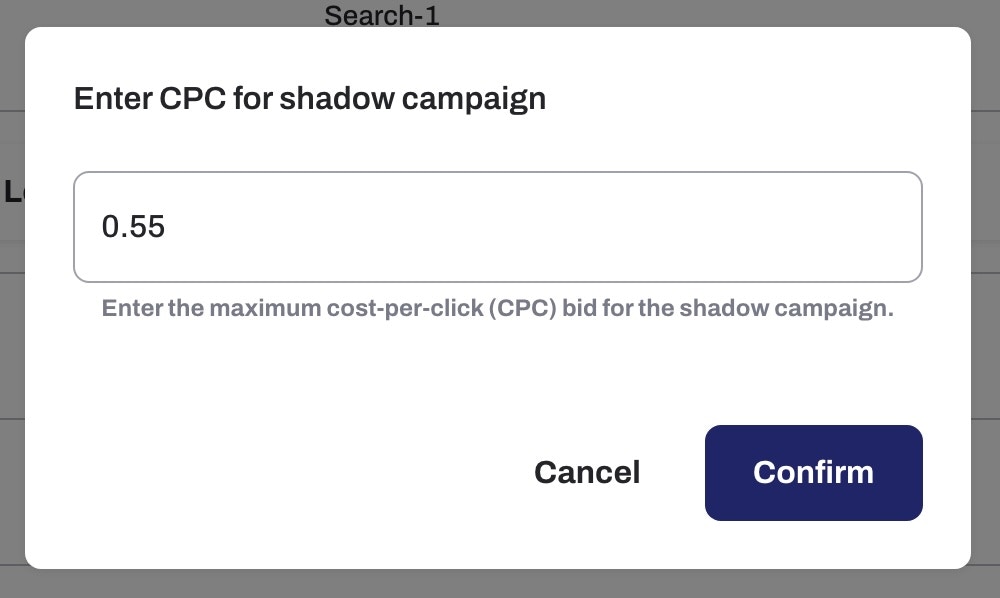Click the dialog title text

coord(309,98)
